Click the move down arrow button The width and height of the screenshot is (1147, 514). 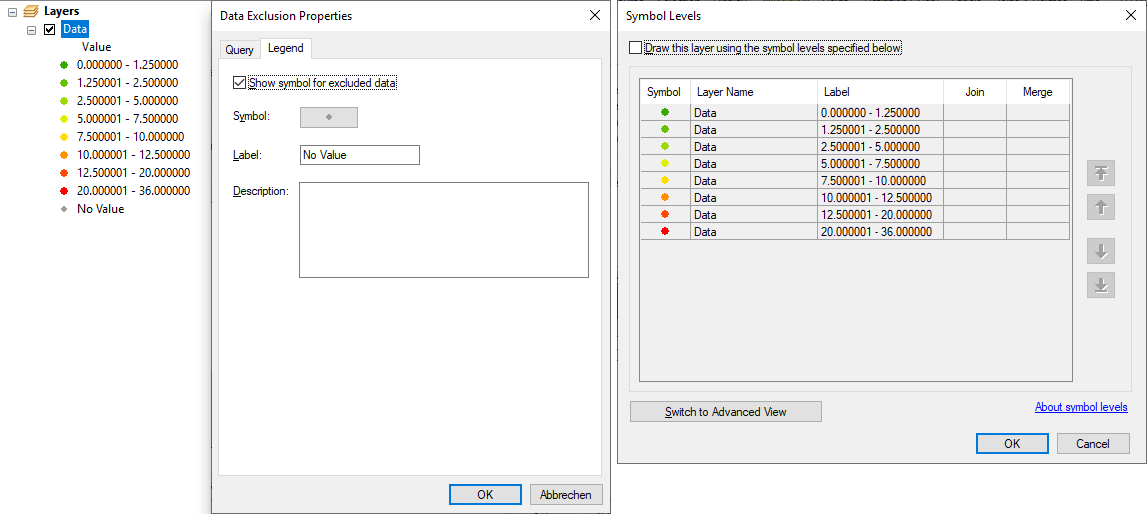[x=1100, y=251]
